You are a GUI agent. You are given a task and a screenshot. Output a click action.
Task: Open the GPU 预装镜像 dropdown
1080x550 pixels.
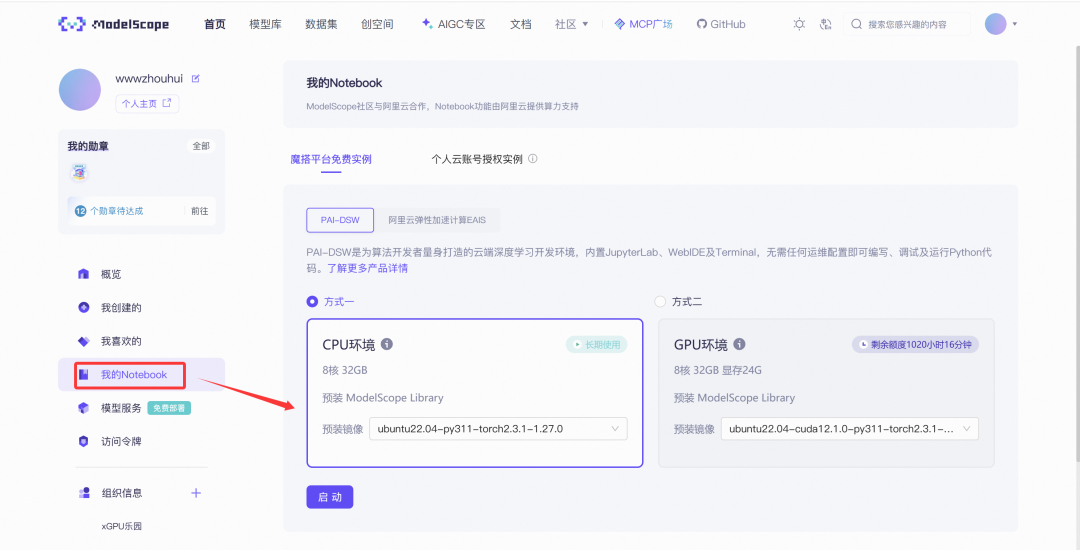[x=849, y=428]
